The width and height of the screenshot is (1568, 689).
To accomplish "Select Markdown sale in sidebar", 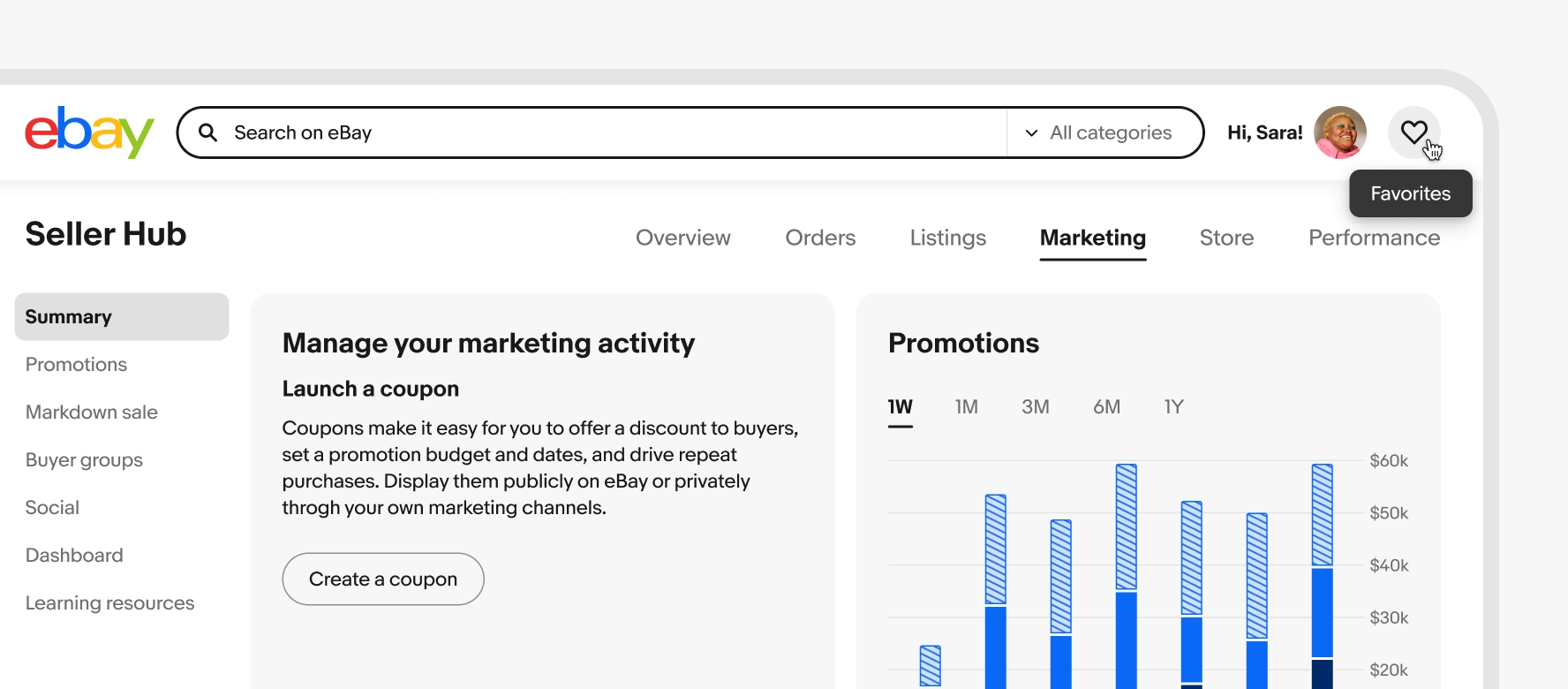I will point(91,413).
